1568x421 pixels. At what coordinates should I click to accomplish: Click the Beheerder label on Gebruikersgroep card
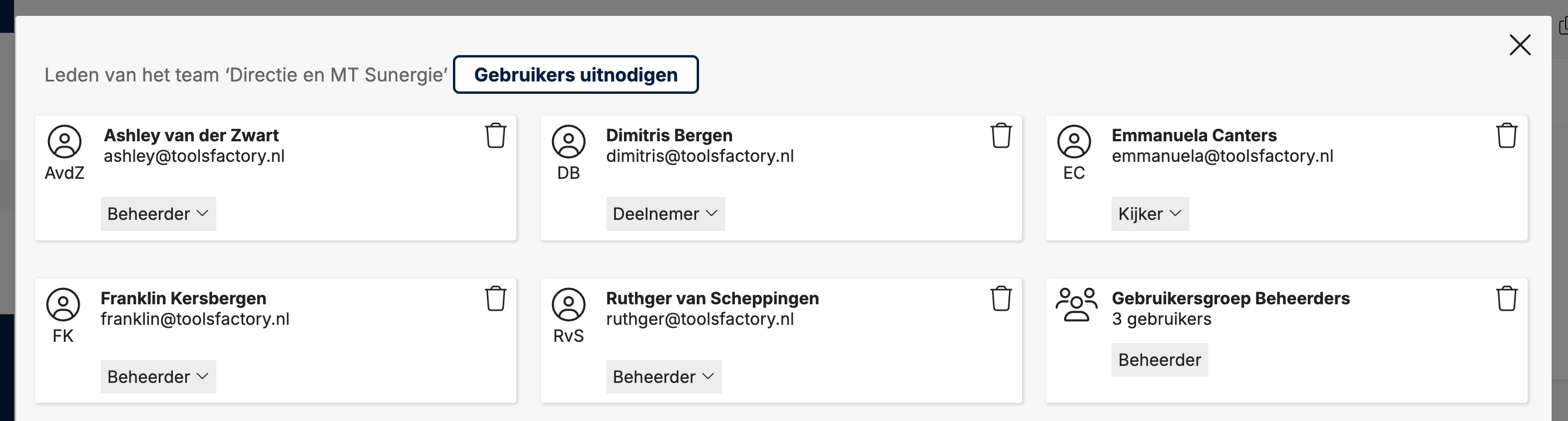click(x=1160, y=359)
